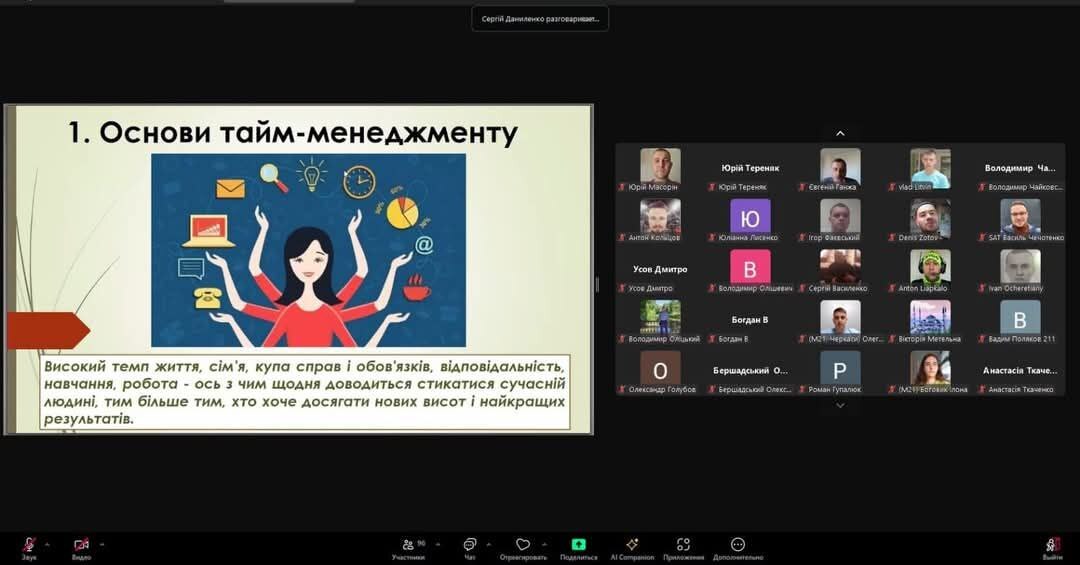Image resolution: width=1080 pixels, height=565 pixels.
Task: Expand the arrow next to Чат
Action: point(488,544)
